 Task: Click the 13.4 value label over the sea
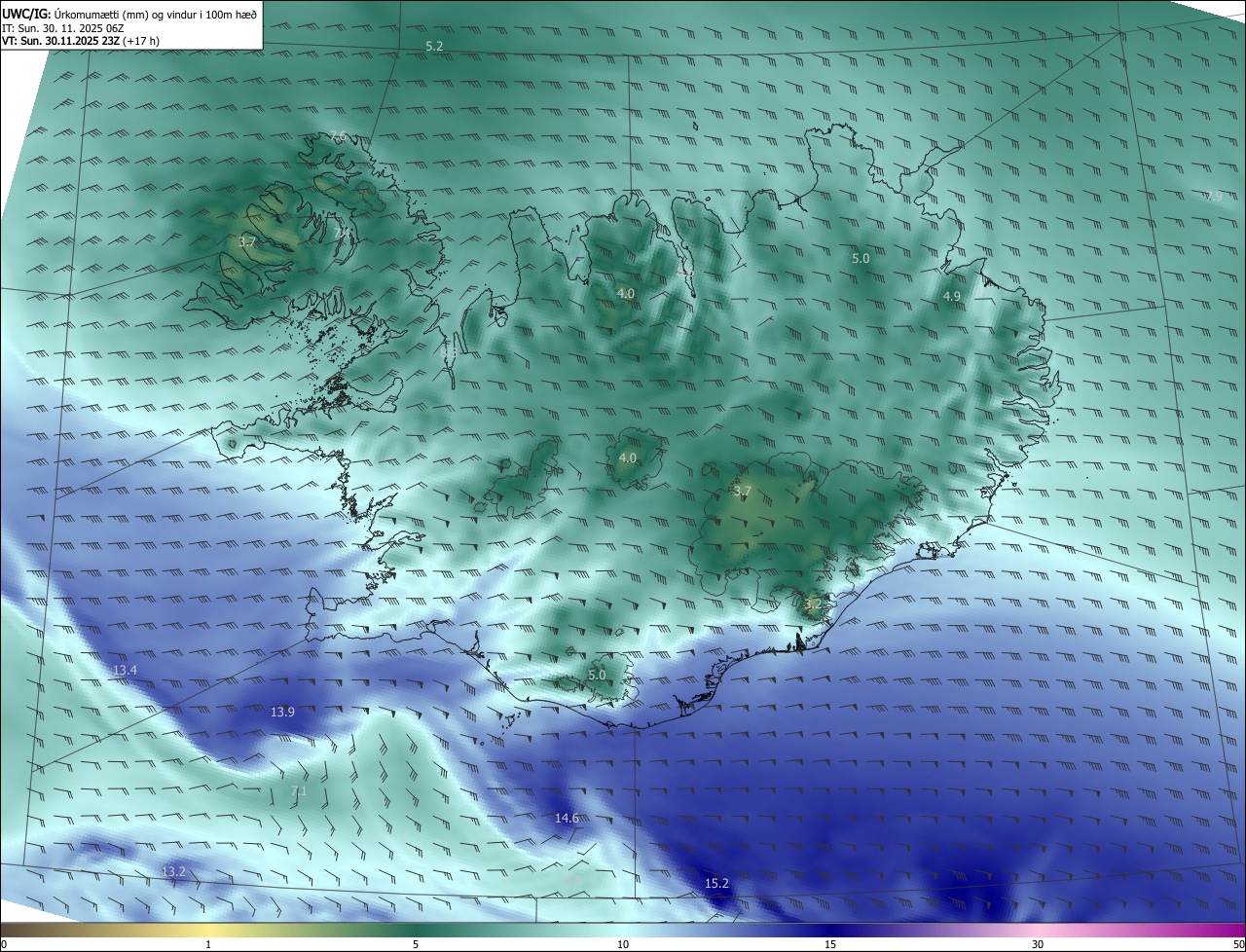(x=125, y=671)
